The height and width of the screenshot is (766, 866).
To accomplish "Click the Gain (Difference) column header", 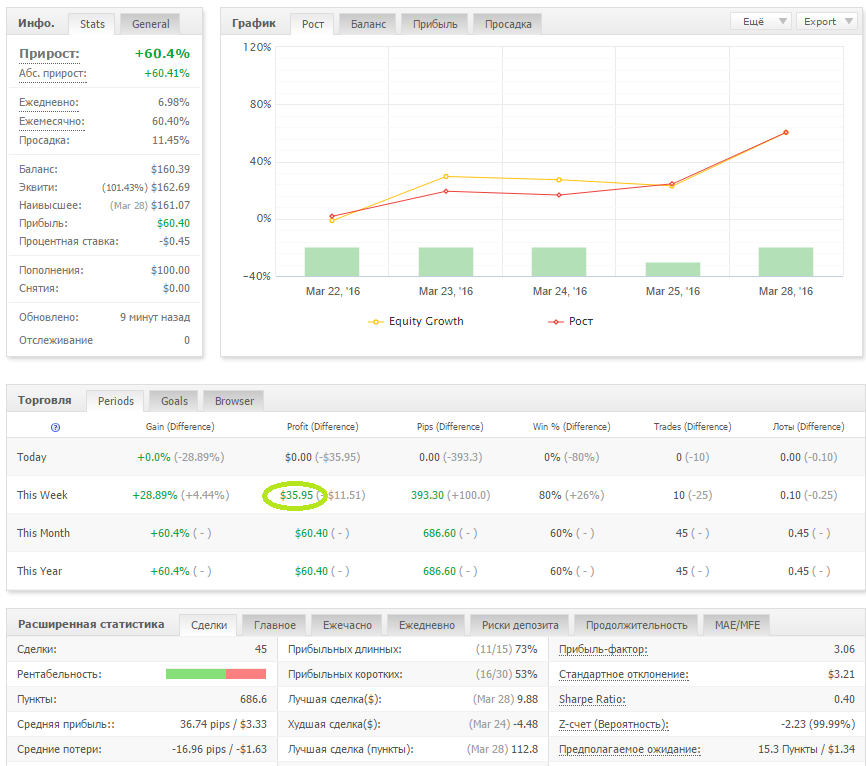I will tap(180, 427).
